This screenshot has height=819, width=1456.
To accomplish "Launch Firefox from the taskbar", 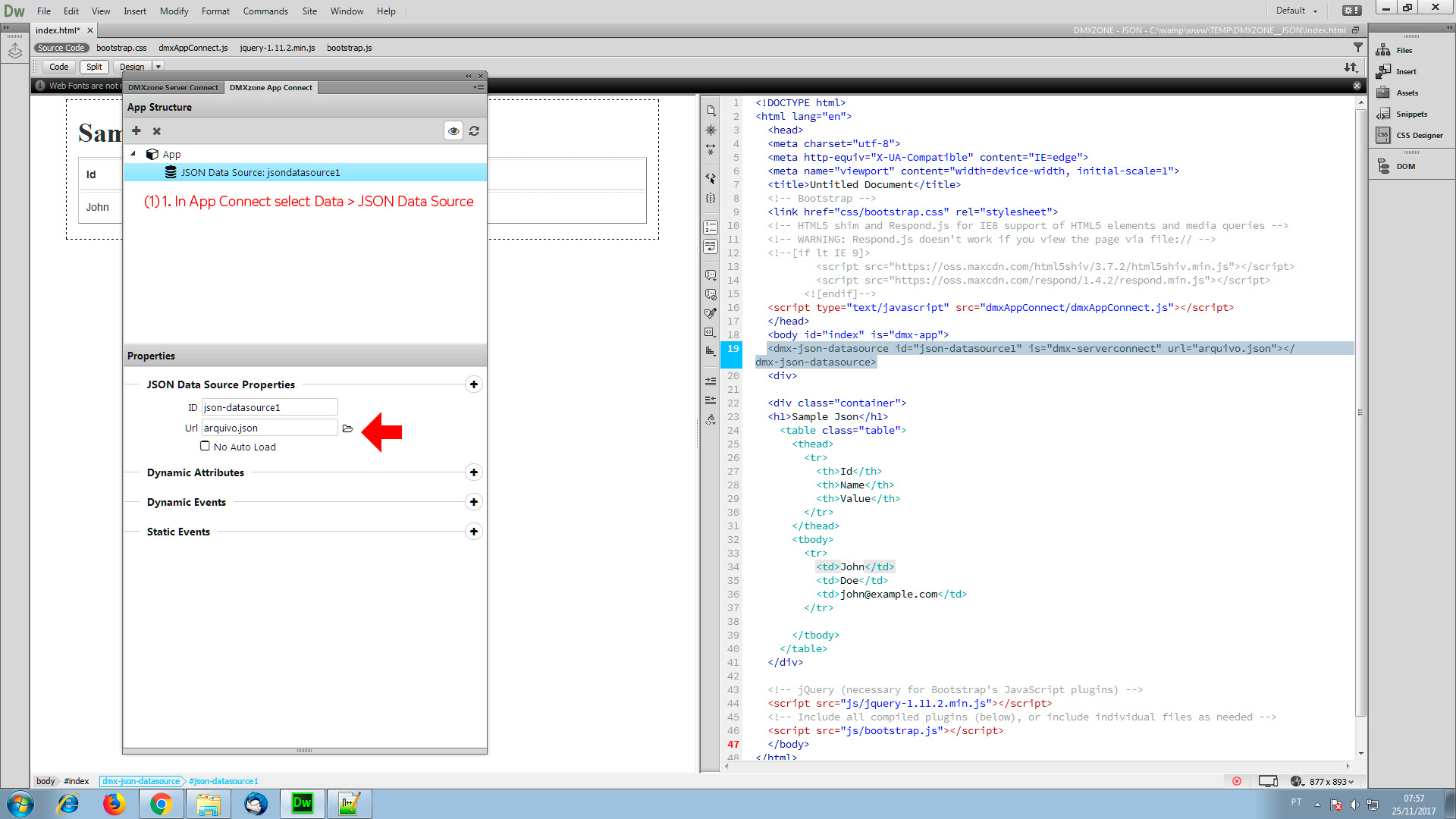I will point(114,804).
